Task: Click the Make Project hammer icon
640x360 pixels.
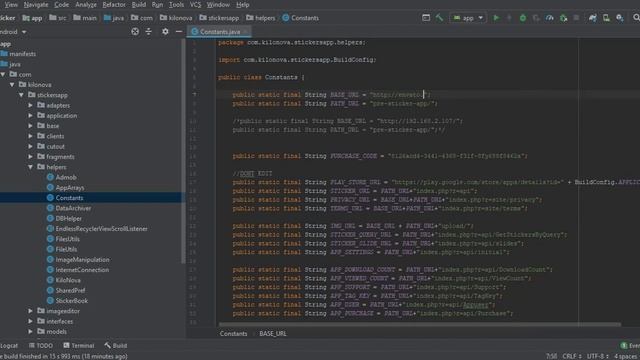Action: point(439,18)
